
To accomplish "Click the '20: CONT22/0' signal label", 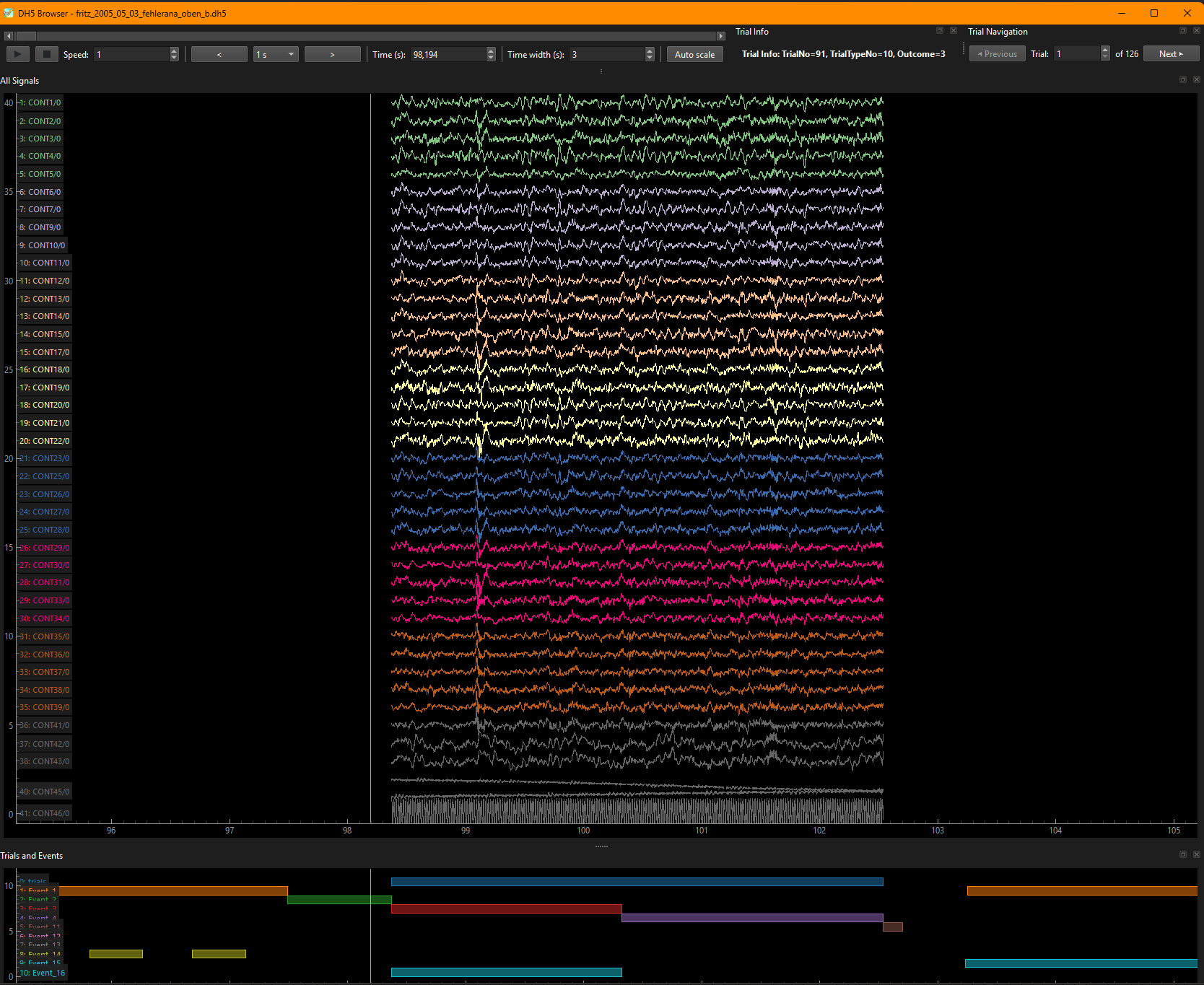I will pos(44,441).
